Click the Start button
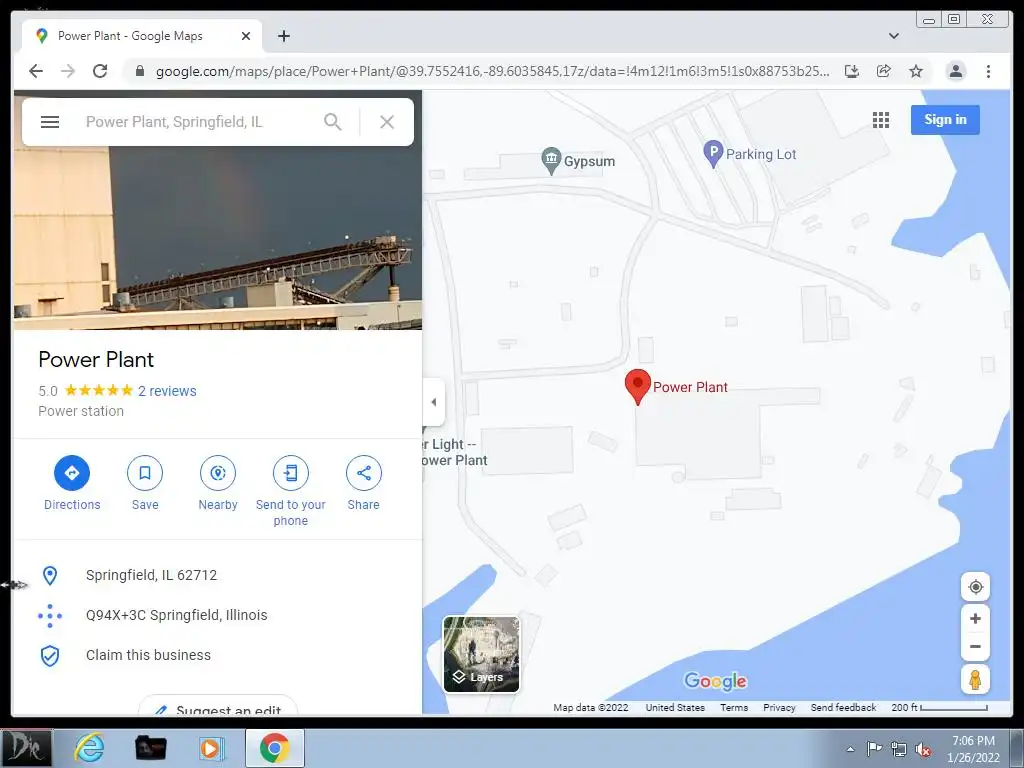 (x=26, y=748)
